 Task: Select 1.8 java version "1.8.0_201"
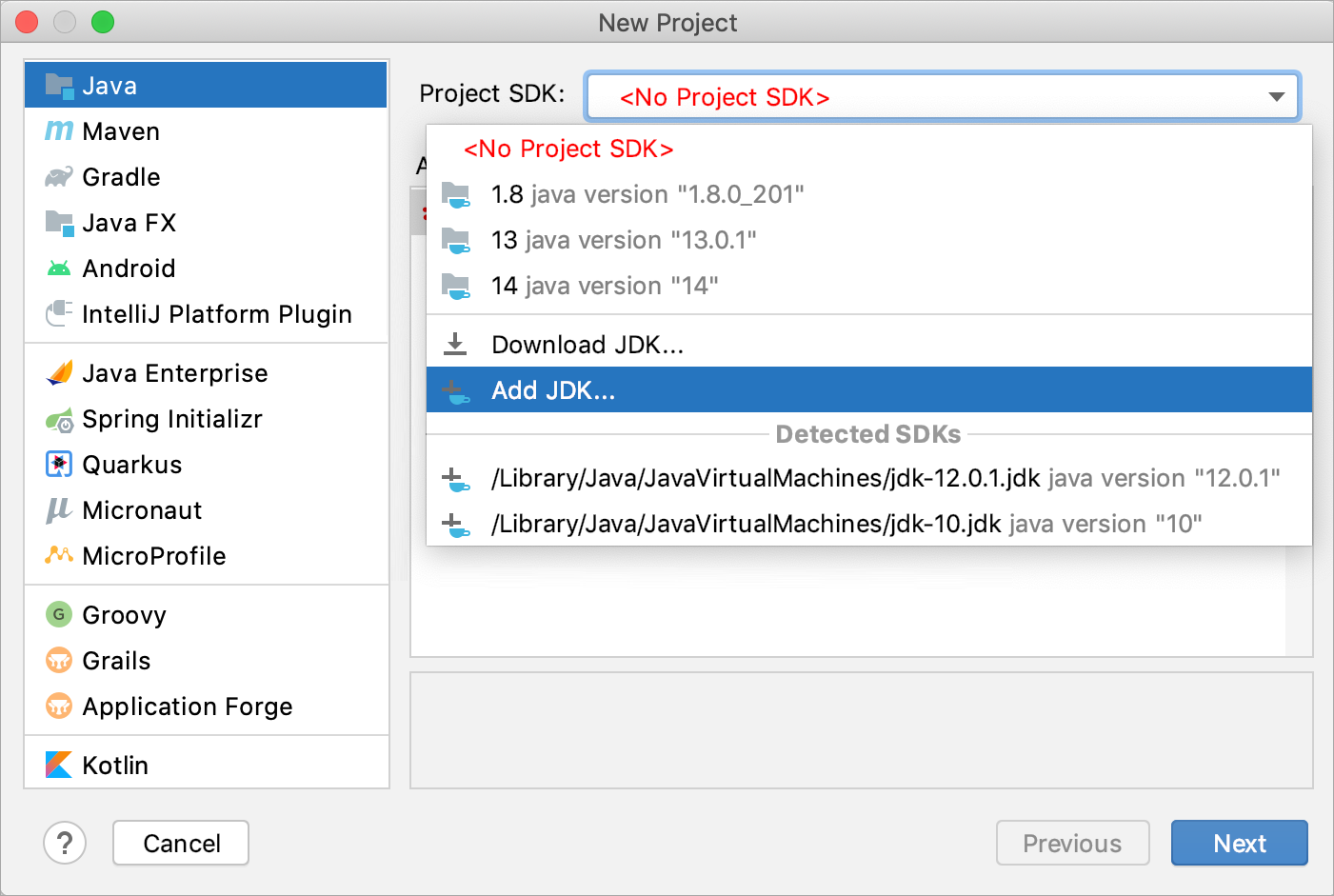click(869, 194)
